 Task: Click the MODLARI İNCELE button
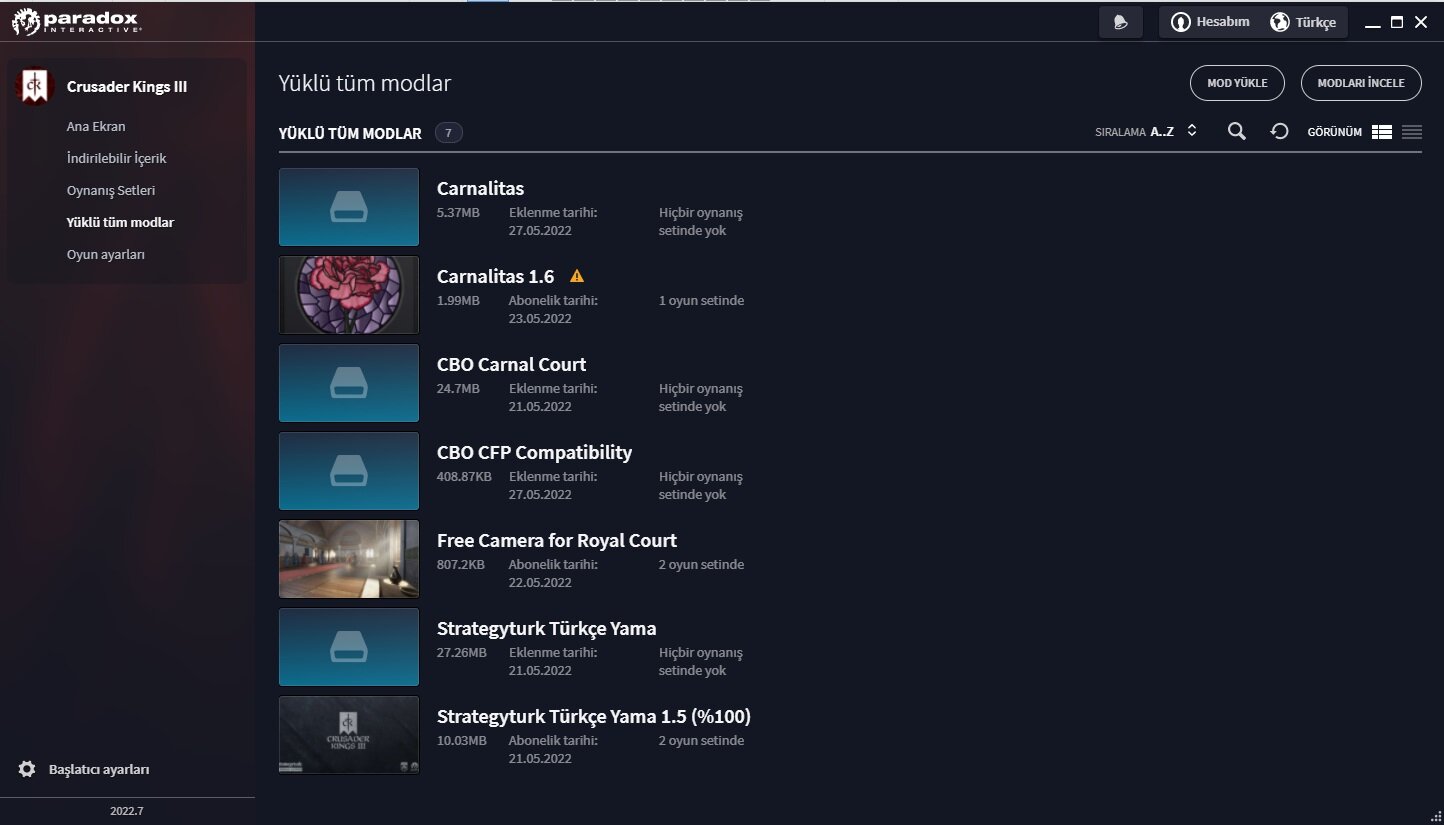[1361, 83]
